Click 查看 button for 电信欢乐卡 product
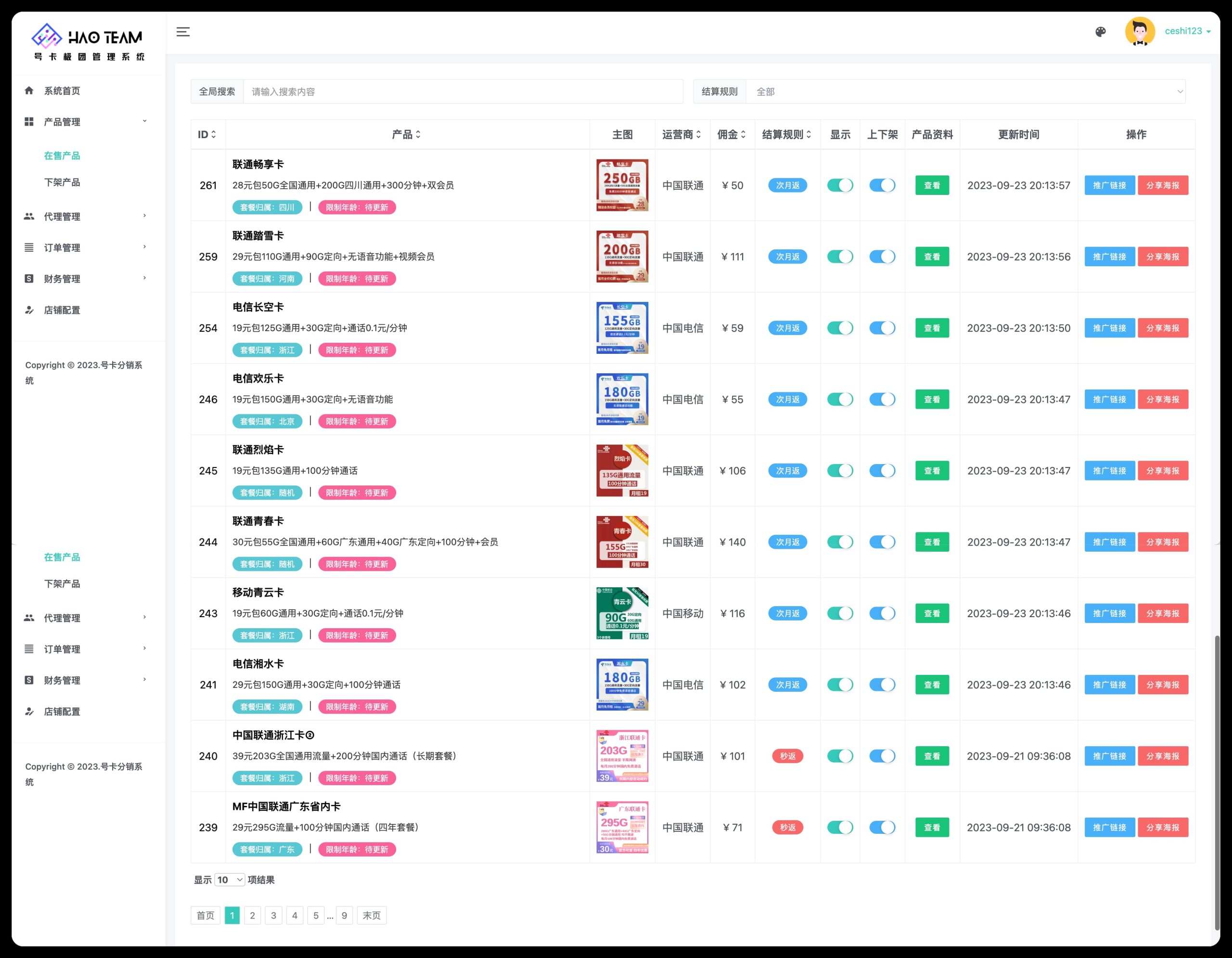 [x=932, y=399]
